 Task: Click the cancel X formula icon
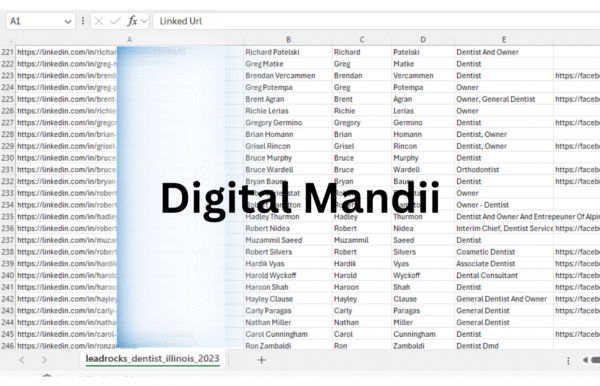coord(99,21)
